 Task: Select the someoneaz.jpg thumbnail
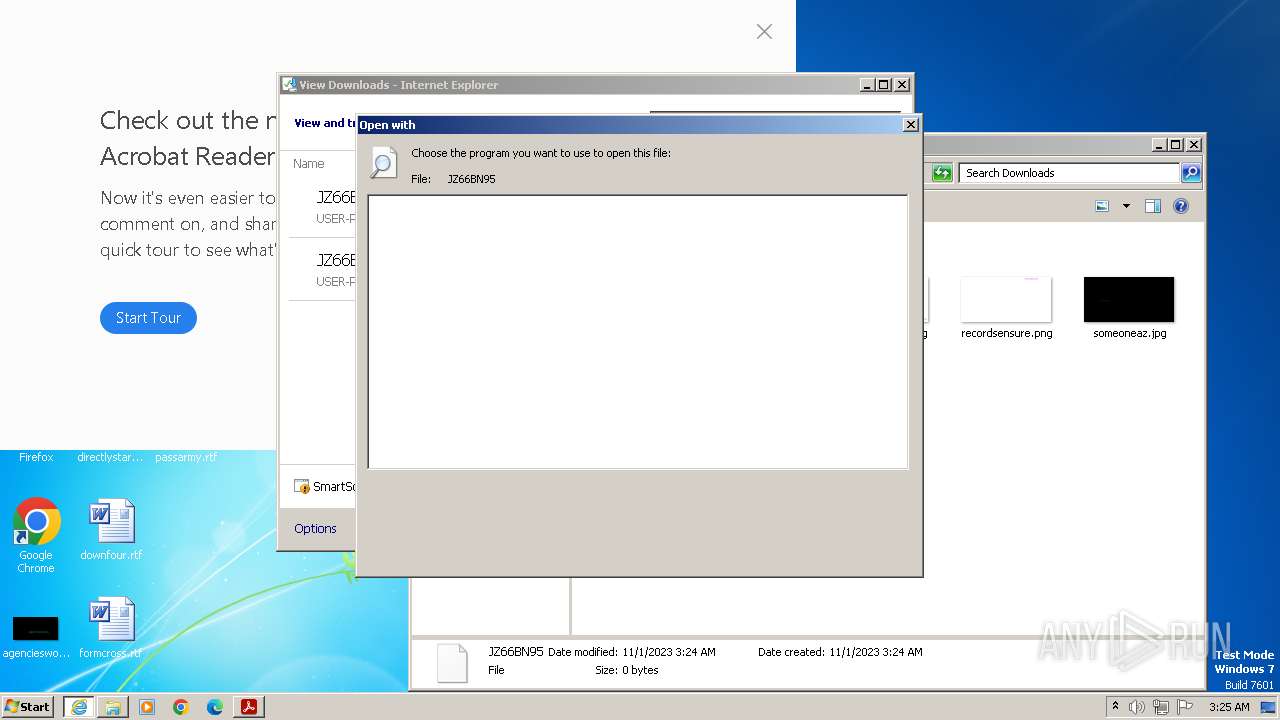click(x=1129, y=299)
